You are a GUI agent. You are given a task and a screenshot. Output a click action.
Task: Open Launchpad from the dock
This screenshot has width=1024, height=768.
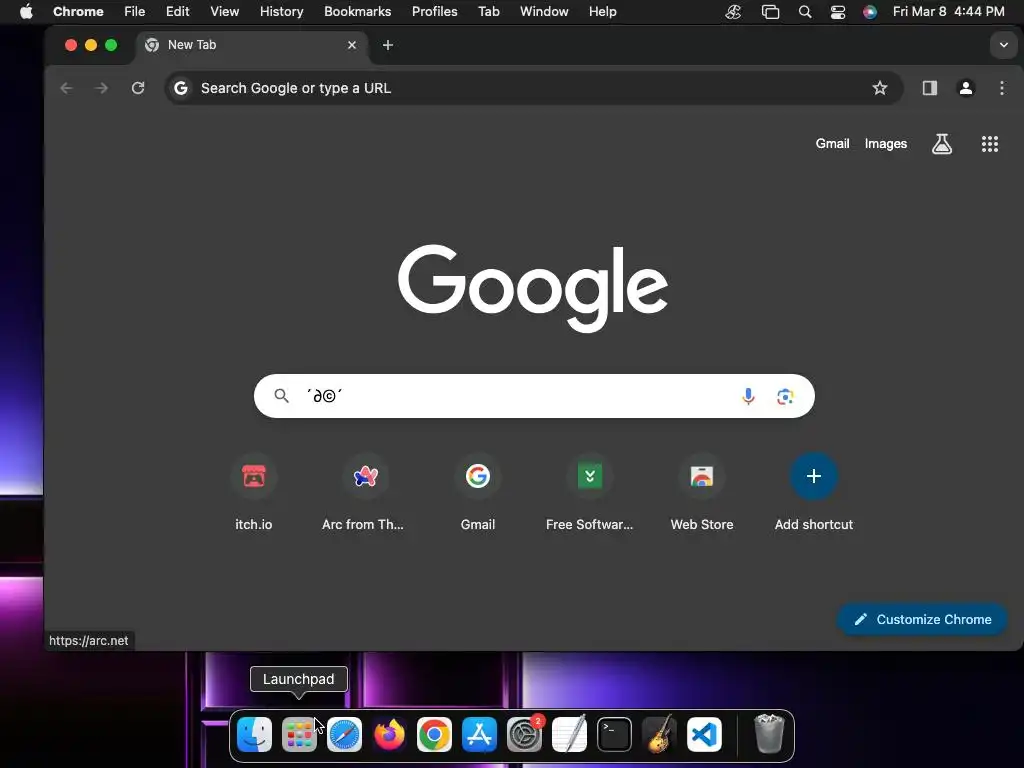[x=299, y=735]
